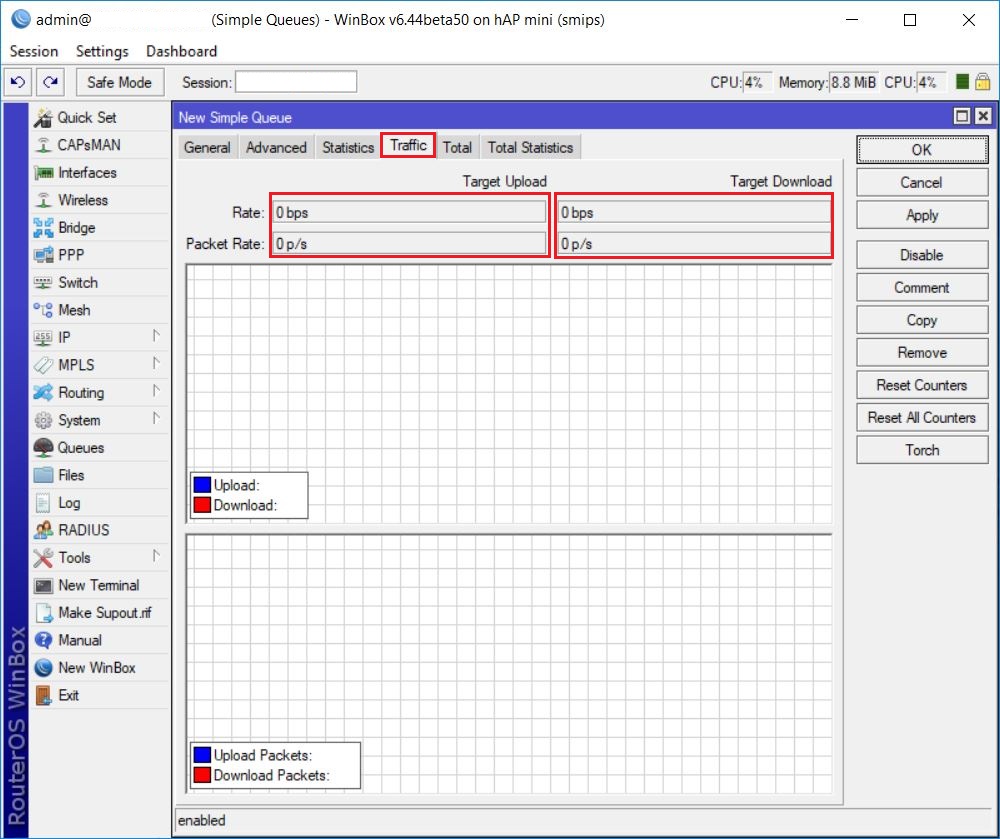Expand the IP submenu arrow
This screenshot has height=839, width=1000.
(x=156, y=336)
